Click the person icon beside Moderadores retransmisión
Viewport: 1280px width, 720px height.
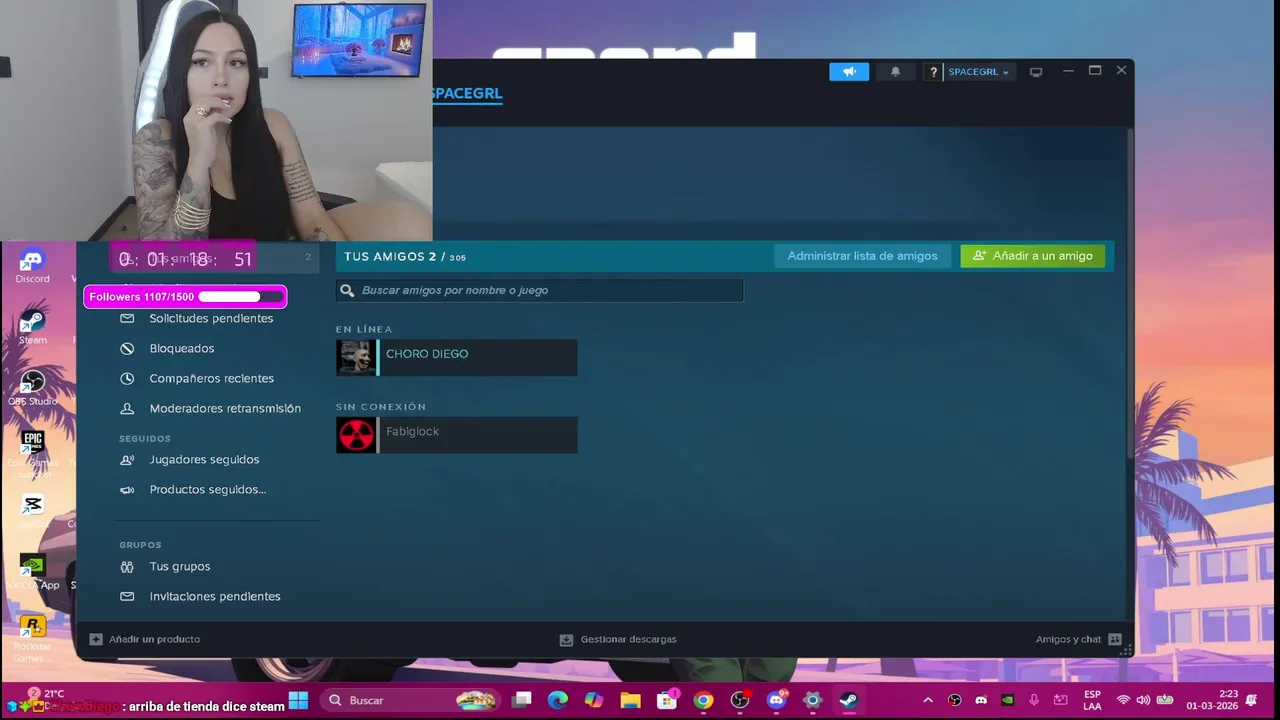click(x=127, y=408)
